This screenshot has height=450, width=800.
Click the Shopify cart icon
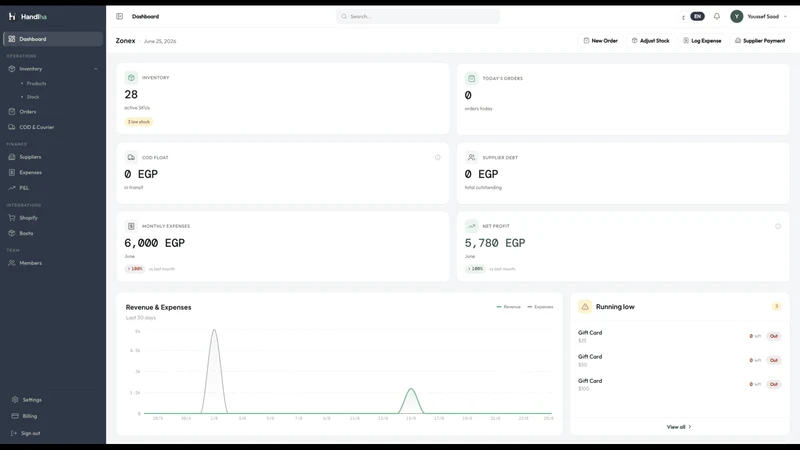[12, 217]
